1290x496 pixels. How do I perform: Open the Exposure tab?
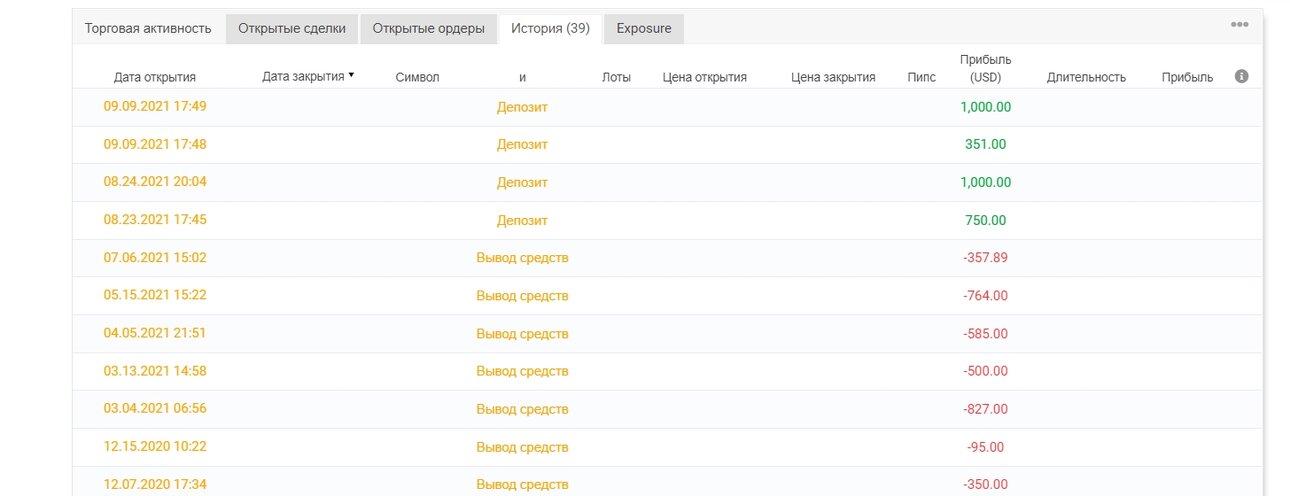pyautogui.click(x=644, y=28)
